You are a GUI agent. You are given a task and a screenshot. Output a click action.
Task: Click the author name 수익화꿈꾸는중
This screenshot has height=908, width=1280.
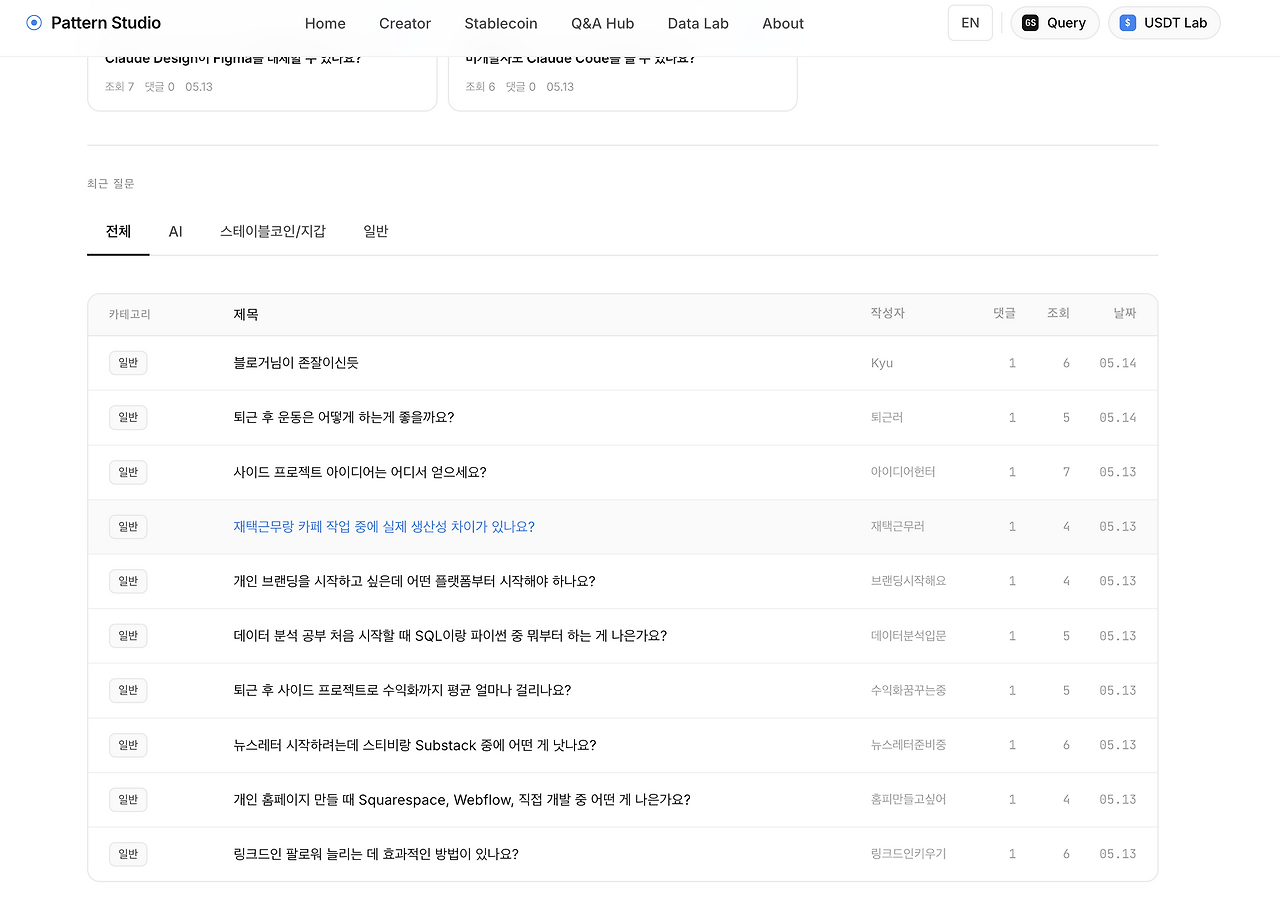coord(909,690)
